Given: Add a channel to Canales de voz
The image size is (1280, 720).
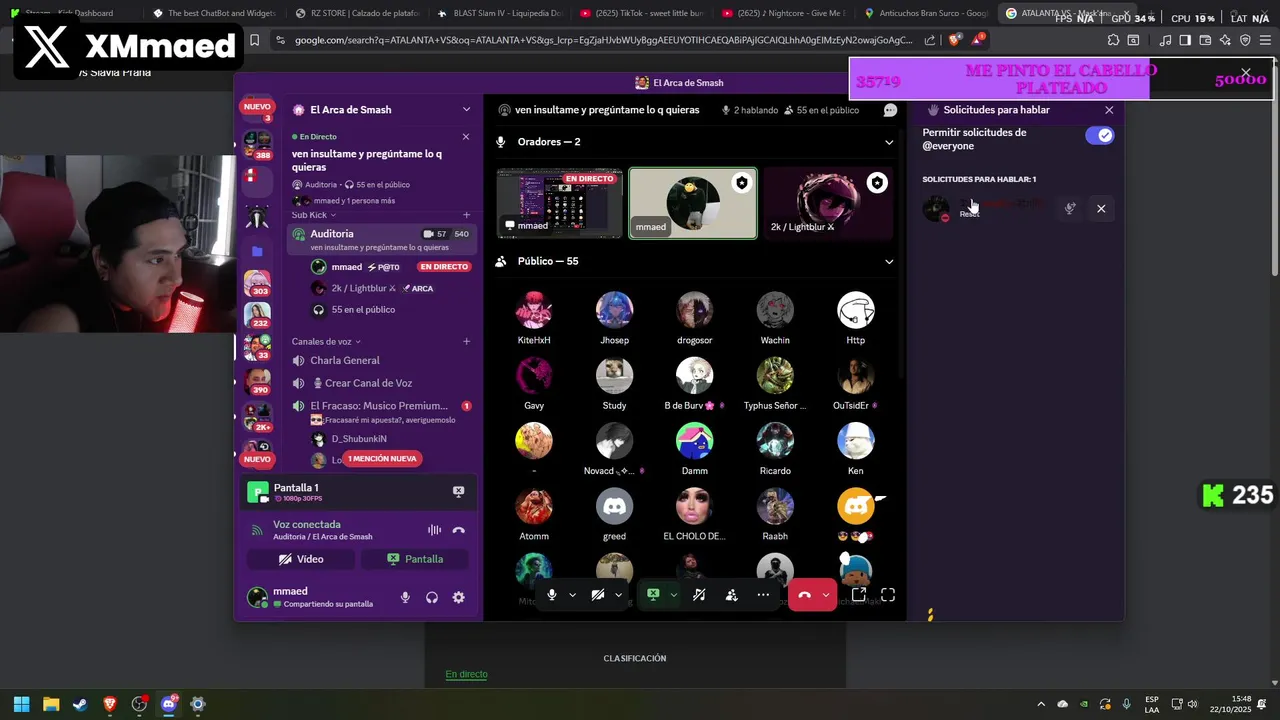Looking at the screenshot, I should click(x=466, y=341).
